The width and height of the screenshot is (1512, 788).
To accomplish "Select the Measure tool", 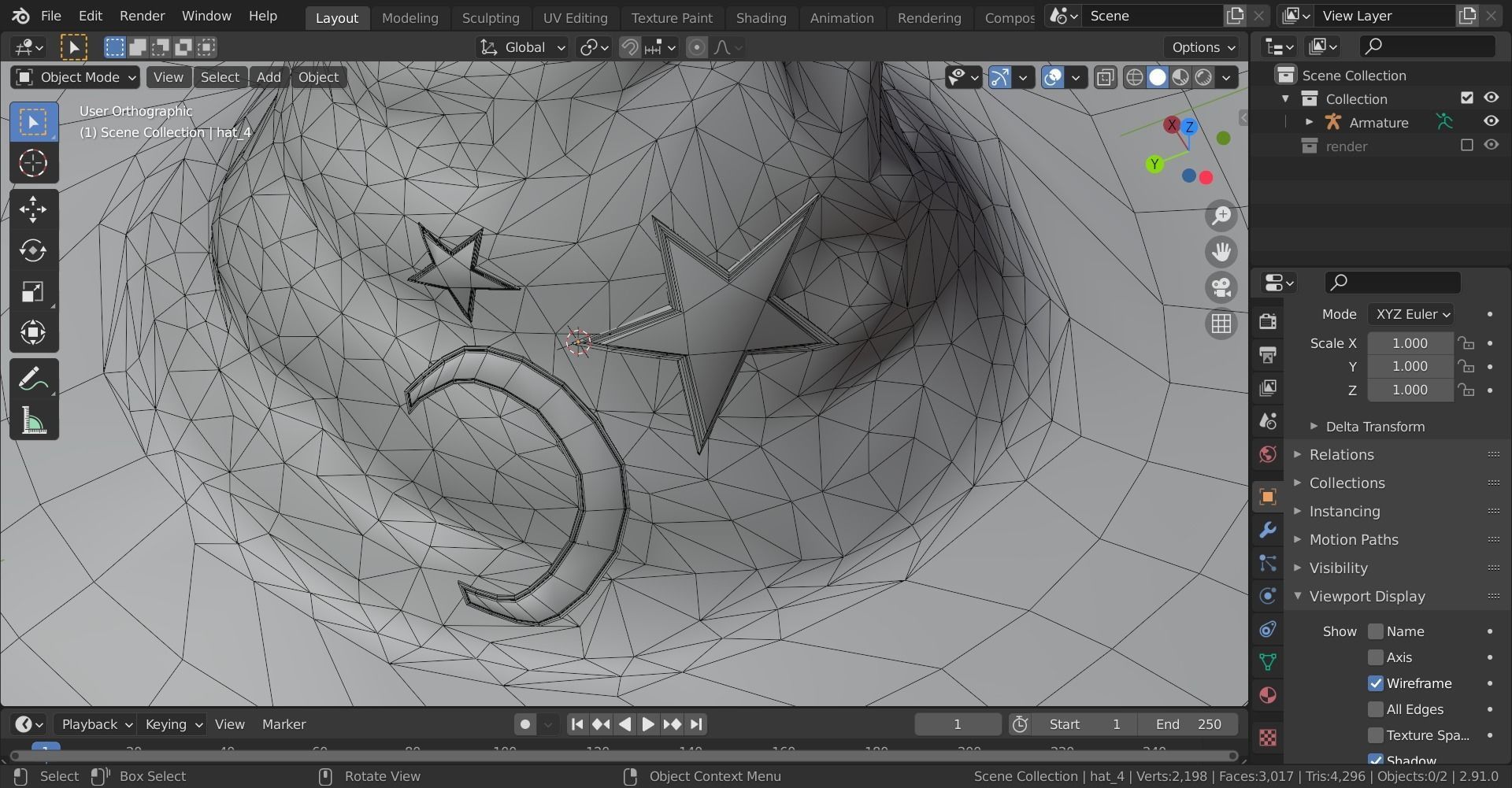I will coord(33,420).
